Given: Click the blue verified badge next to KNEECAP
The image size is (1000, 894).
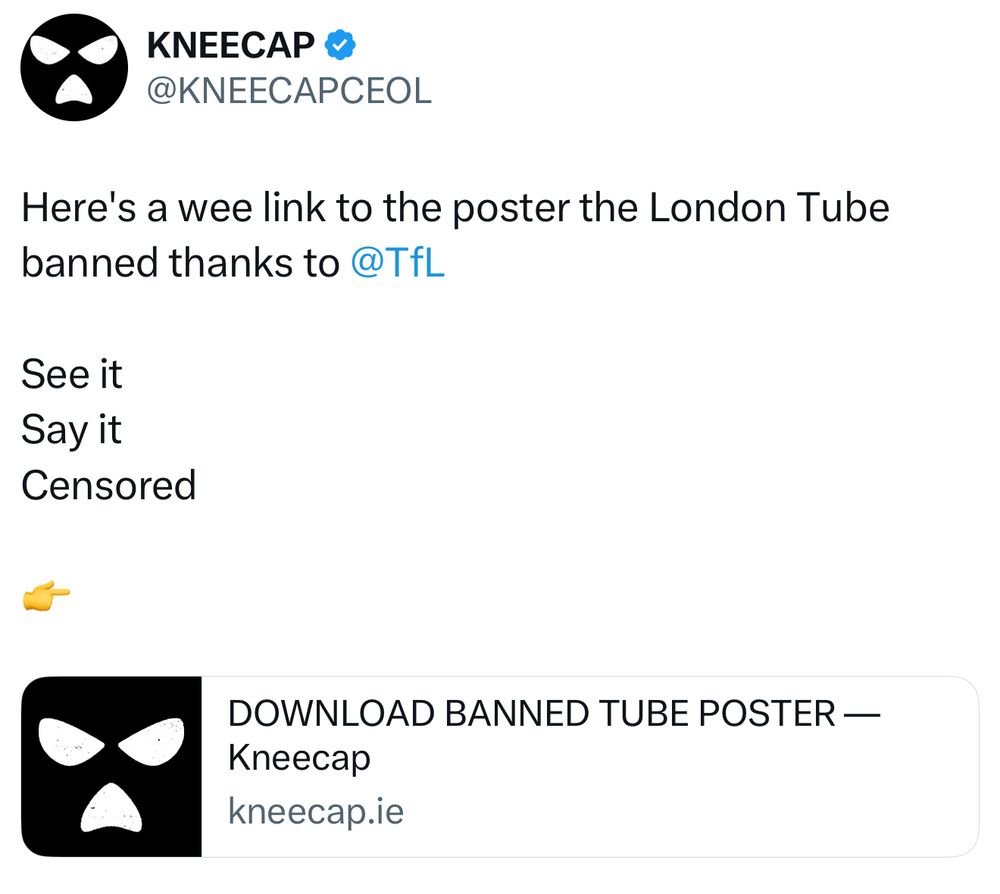Looking at the screenshot, I should coord(340,42).
